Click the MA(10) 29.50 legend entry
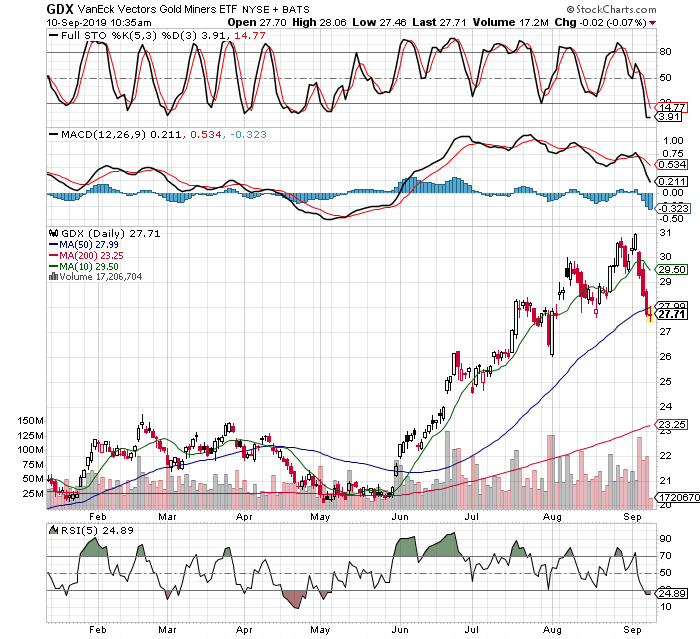Viewport: 700px width, 639px height. pos(89,267)
